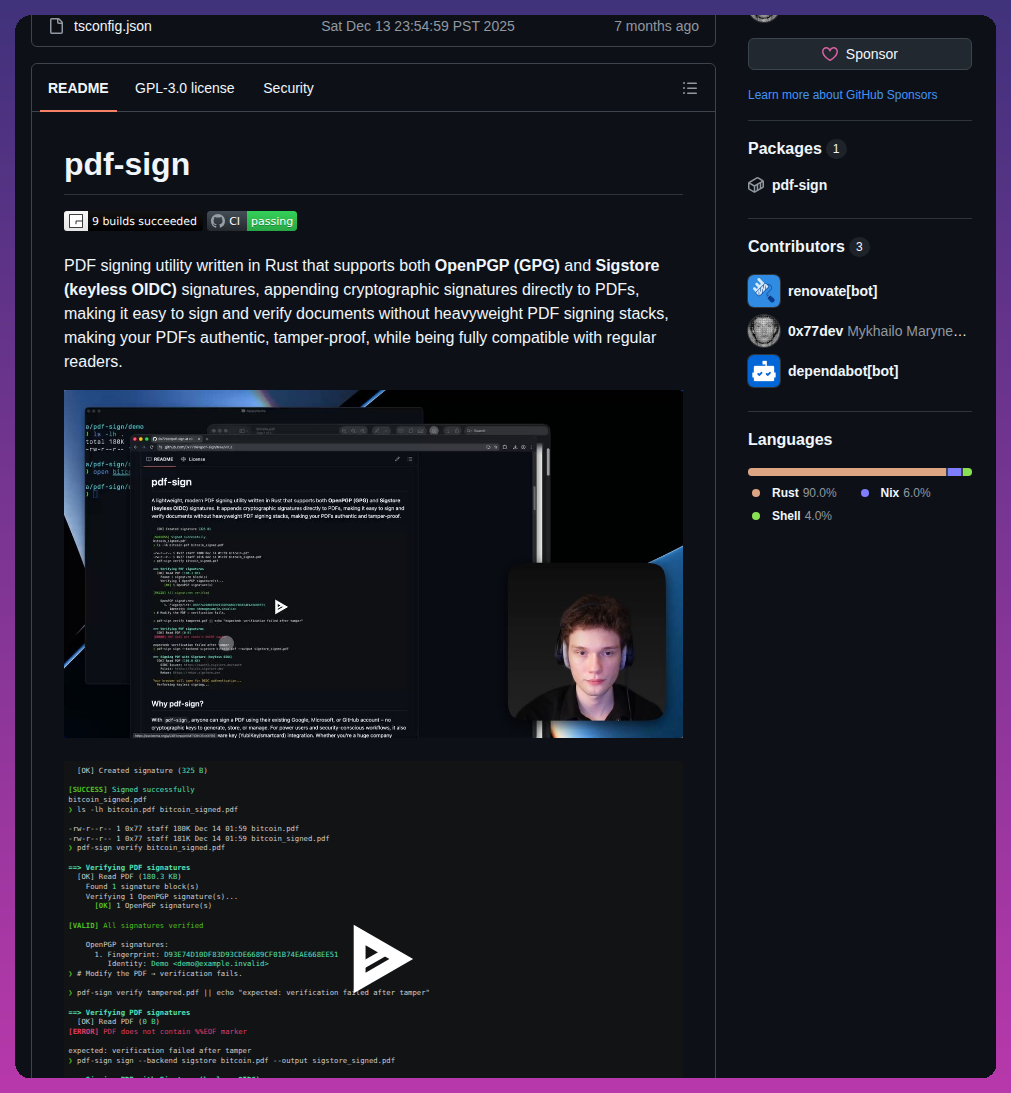Open Nix 6.0% language link

point(896,493)
